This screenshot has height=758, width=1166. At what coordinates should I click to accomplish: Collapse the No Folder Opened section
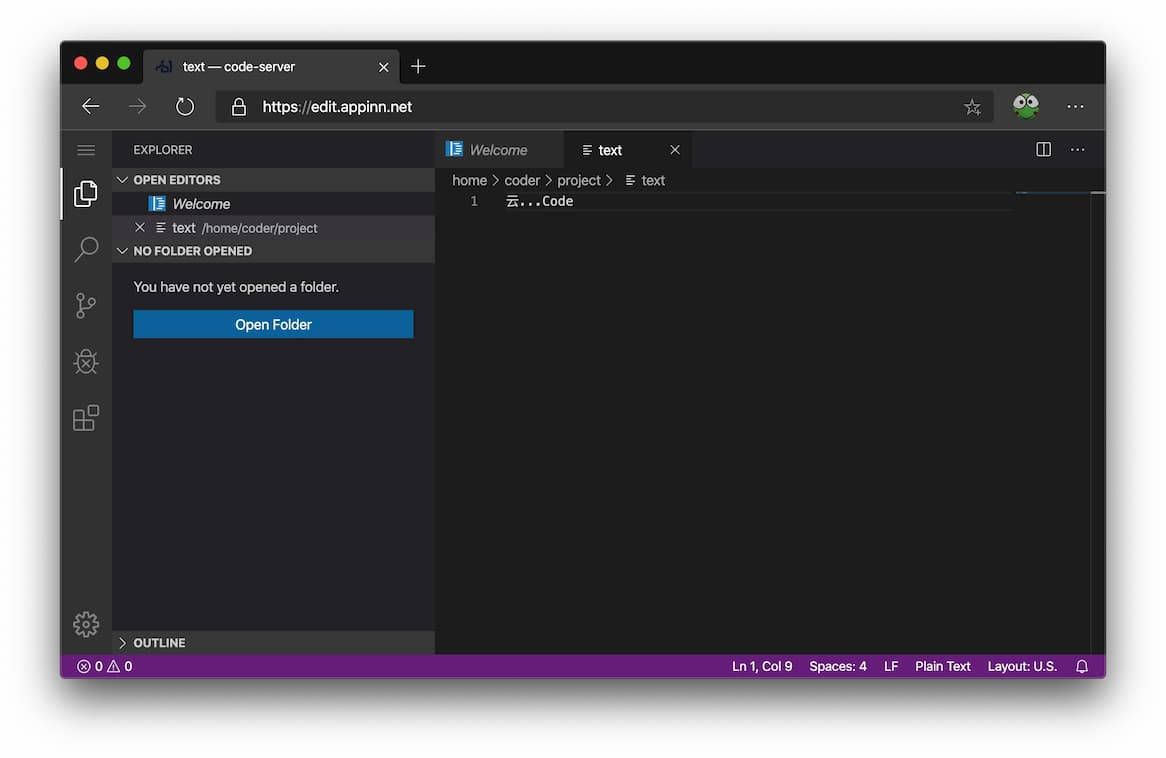point(192,251)
